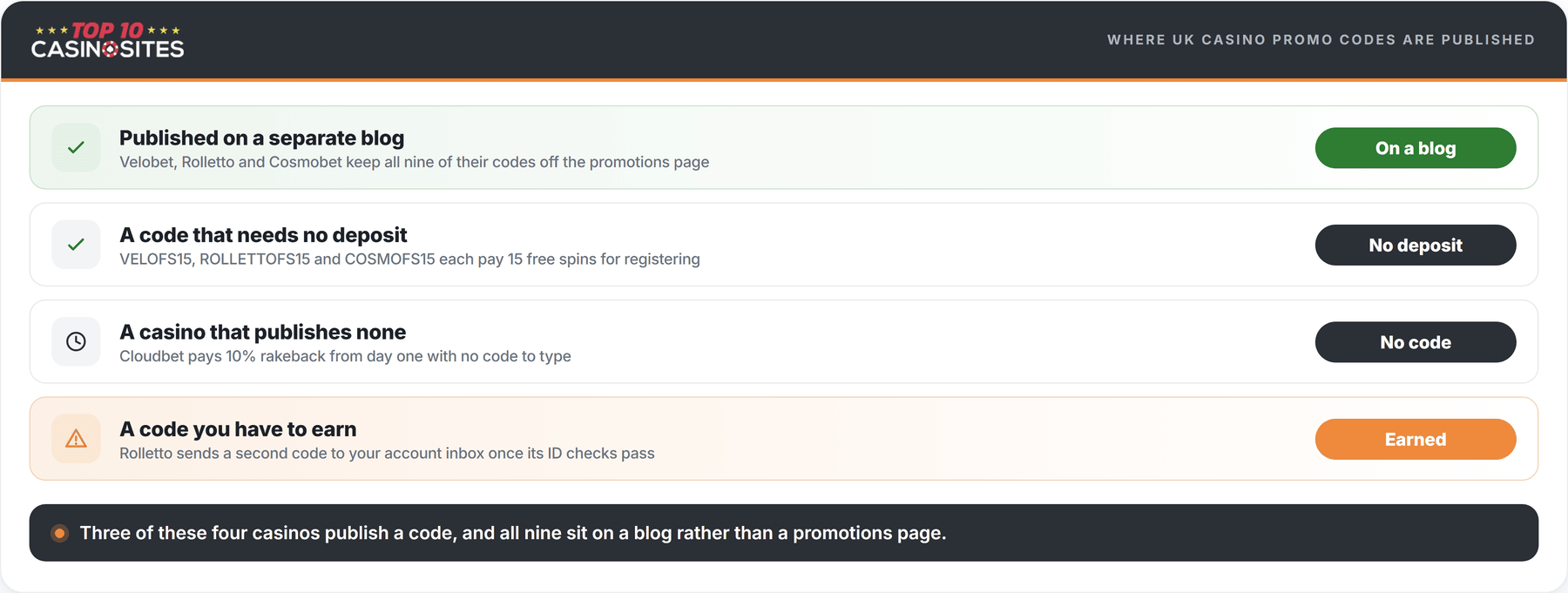1568x593 pixels.
Task: Click the heading Published on a separate blog
Action: click(262, 138)
